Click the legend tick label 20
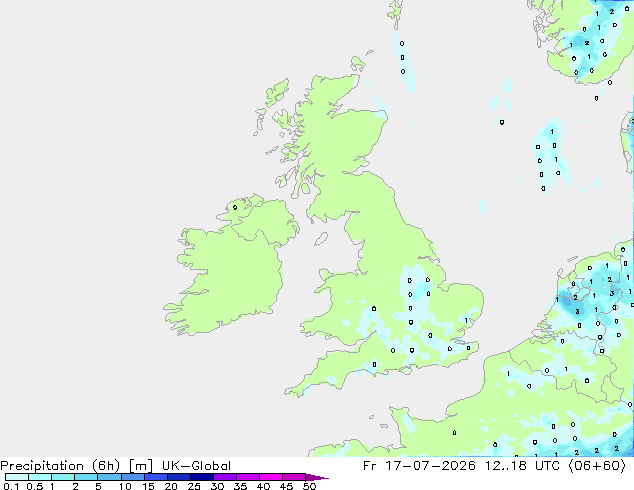 171,486
